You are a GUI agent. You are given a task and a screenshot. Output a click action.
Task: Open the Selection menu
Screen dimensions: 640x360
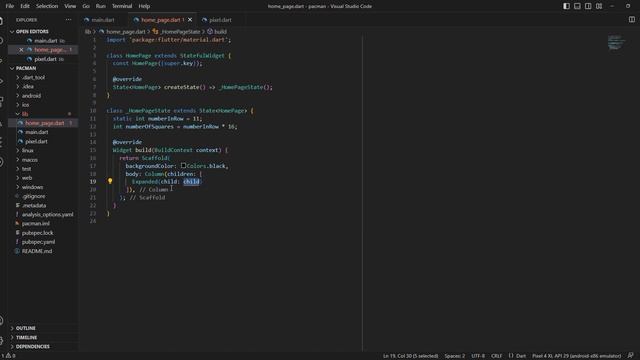47,6
